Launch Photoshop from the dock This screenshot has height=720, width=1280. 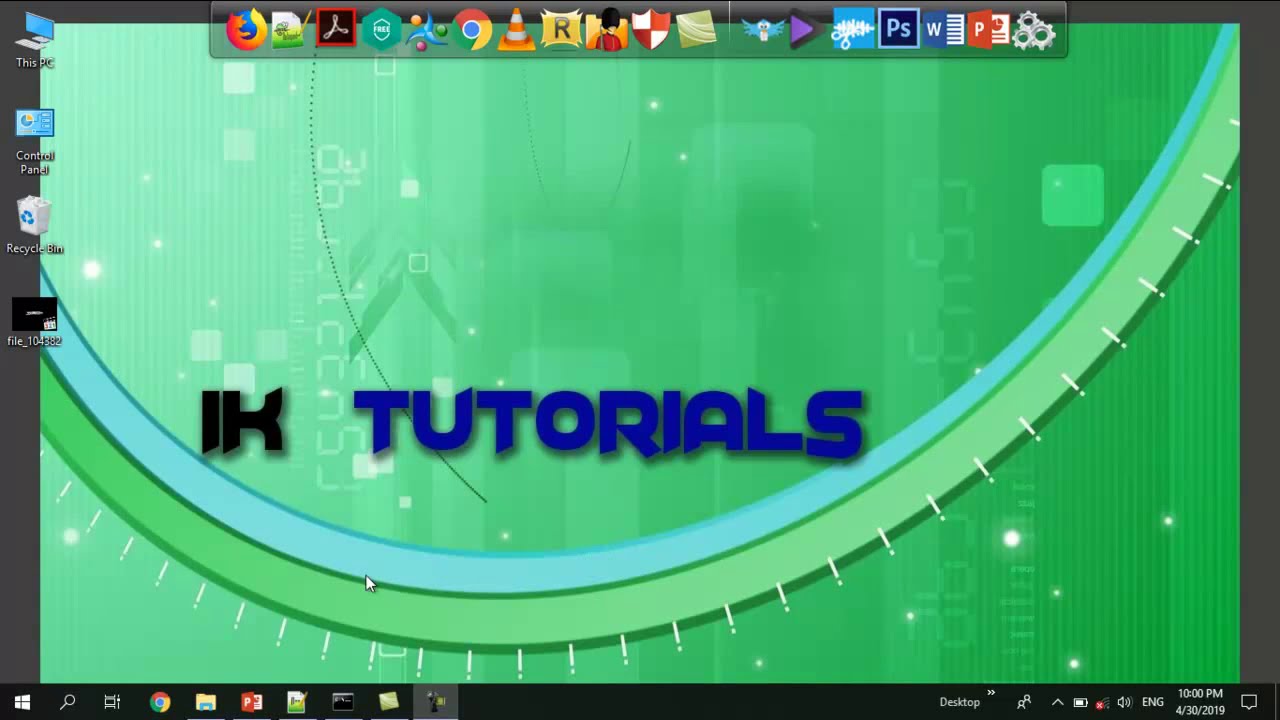[898, 30]
